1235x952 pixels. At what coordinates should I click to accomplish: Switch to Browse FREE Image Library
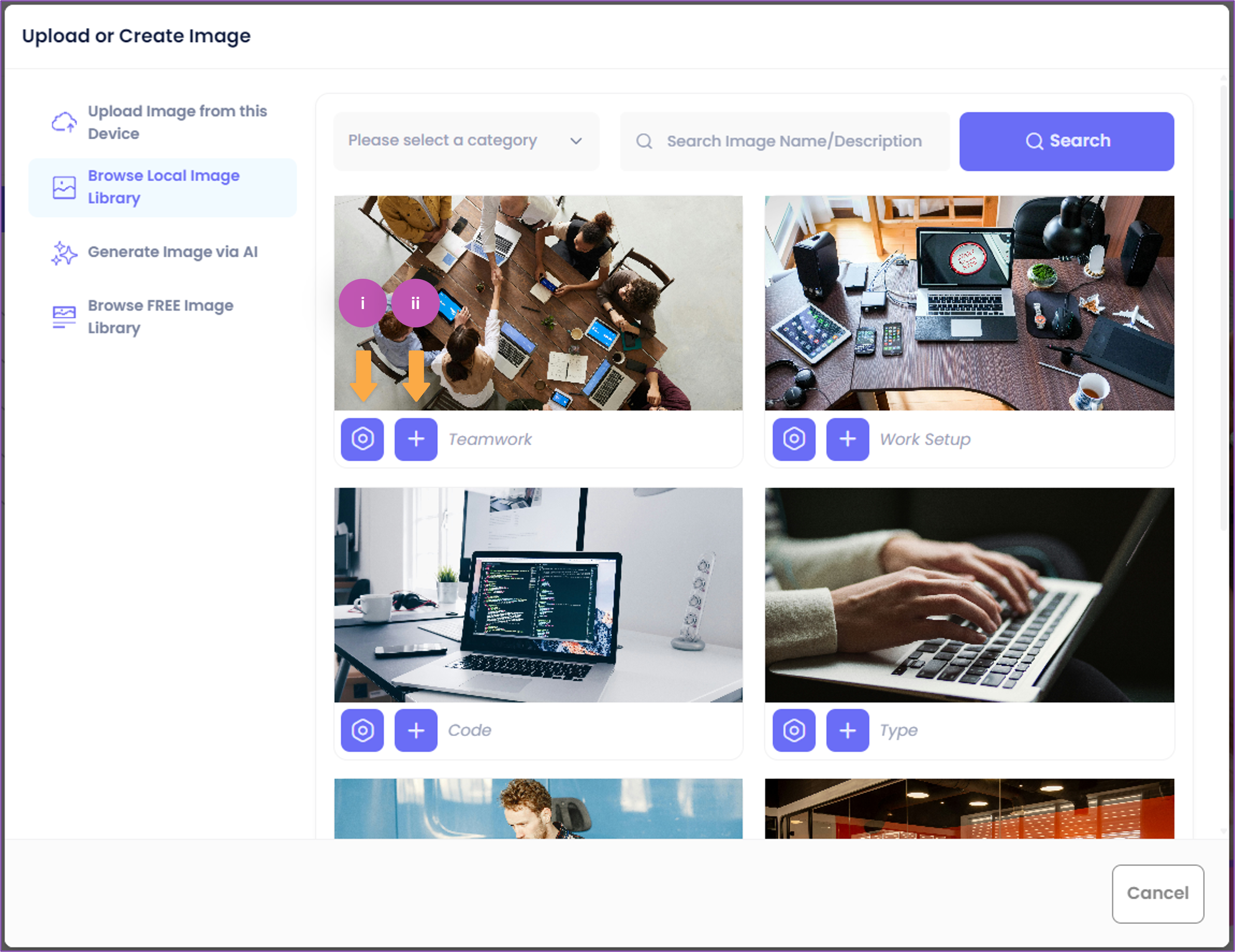(162, 317)
